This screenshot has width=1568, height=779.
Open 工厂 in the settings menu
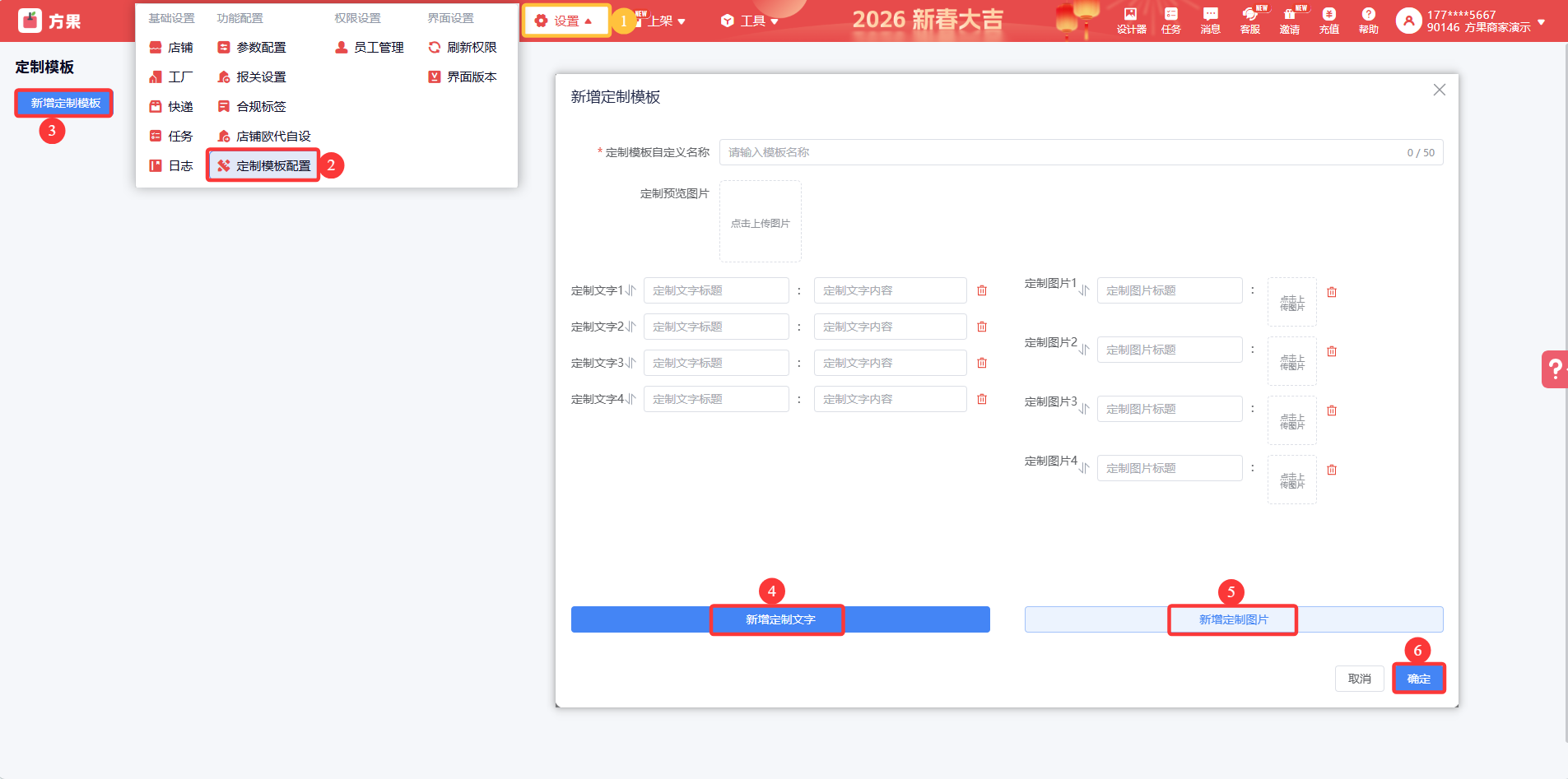[171, 77]
